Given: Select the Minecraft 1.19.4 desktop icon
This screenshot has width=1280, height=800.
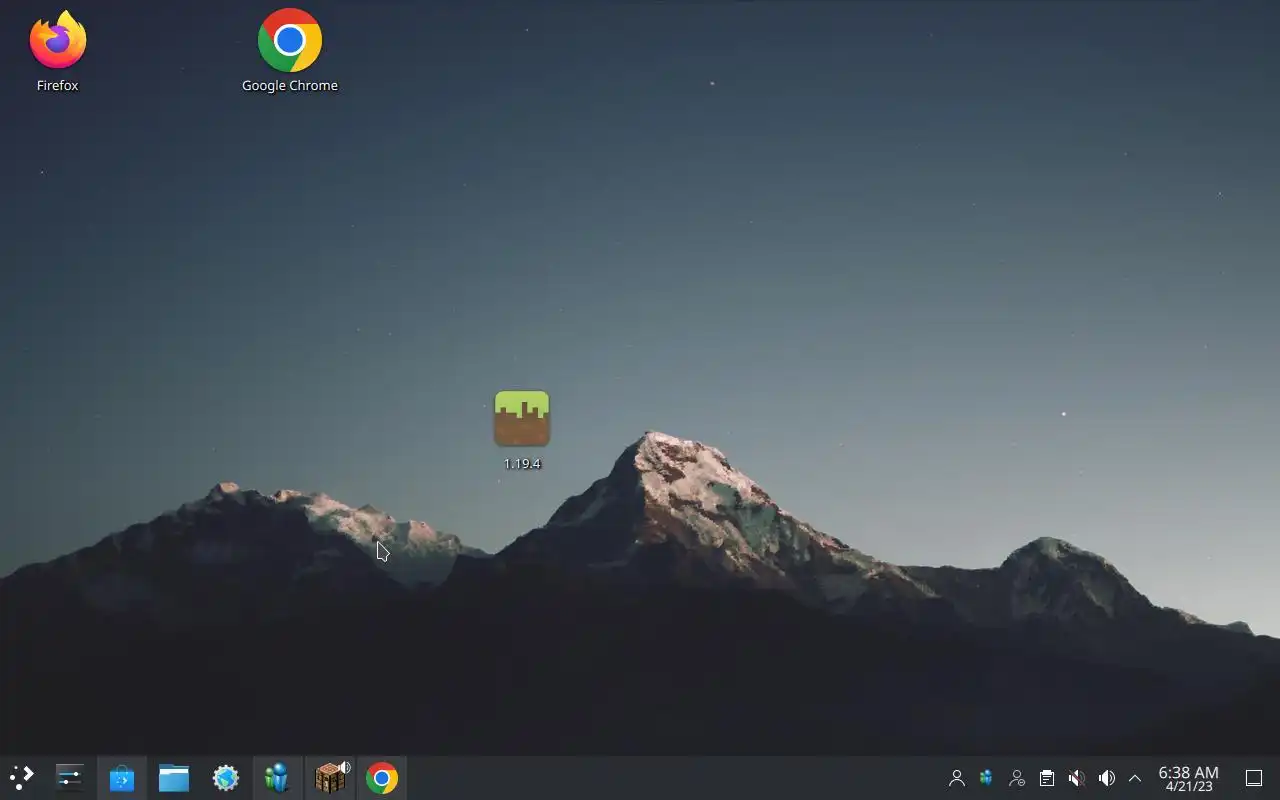Looking at the screenshot, I should click(522, 430).
